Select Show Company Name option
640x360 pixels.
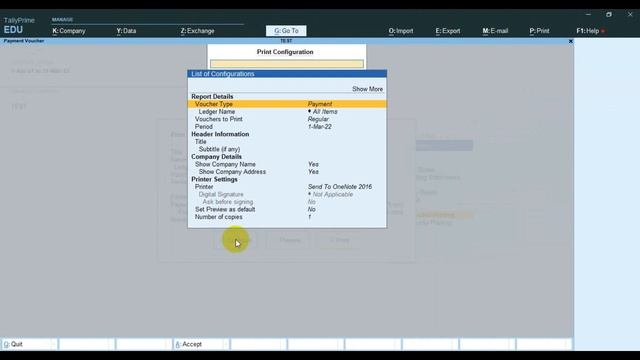pyautogui.click(x=287, y=164)
